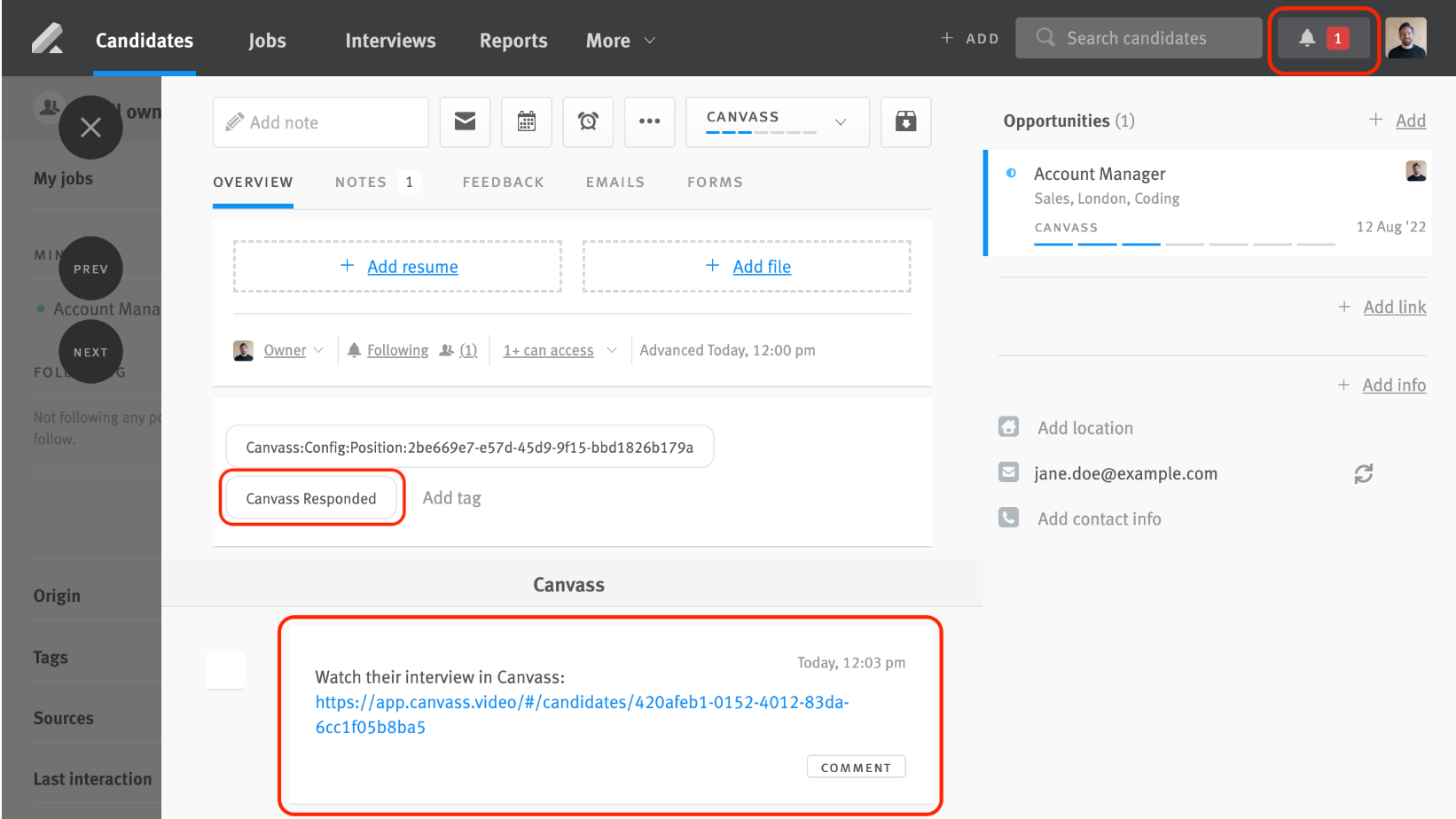Click the bell icon beside Following

click(354, 350)
